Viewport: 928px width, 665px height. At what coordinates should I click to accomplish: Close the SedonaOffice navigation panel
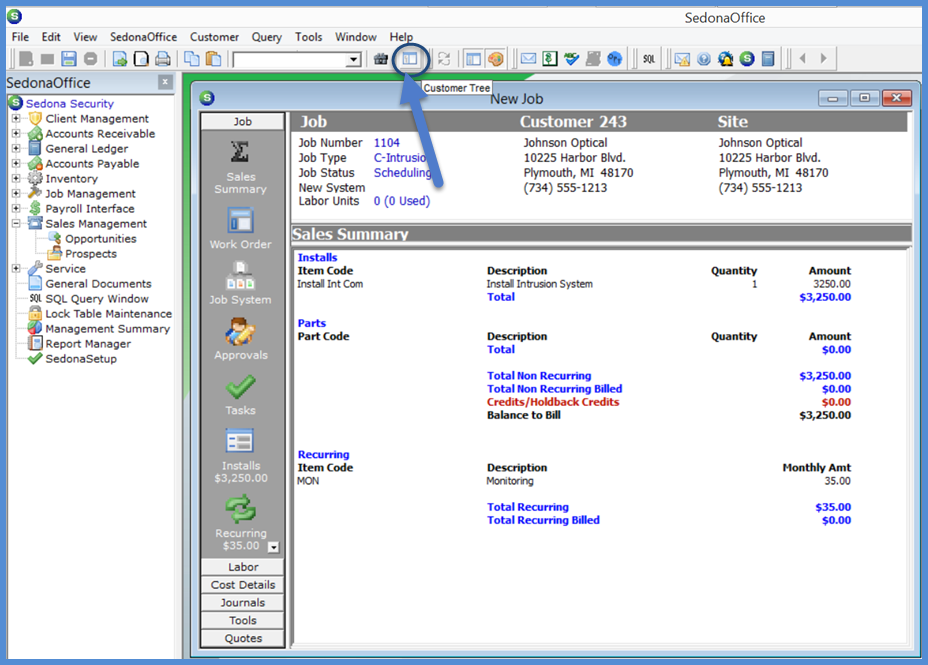point(165,82)
